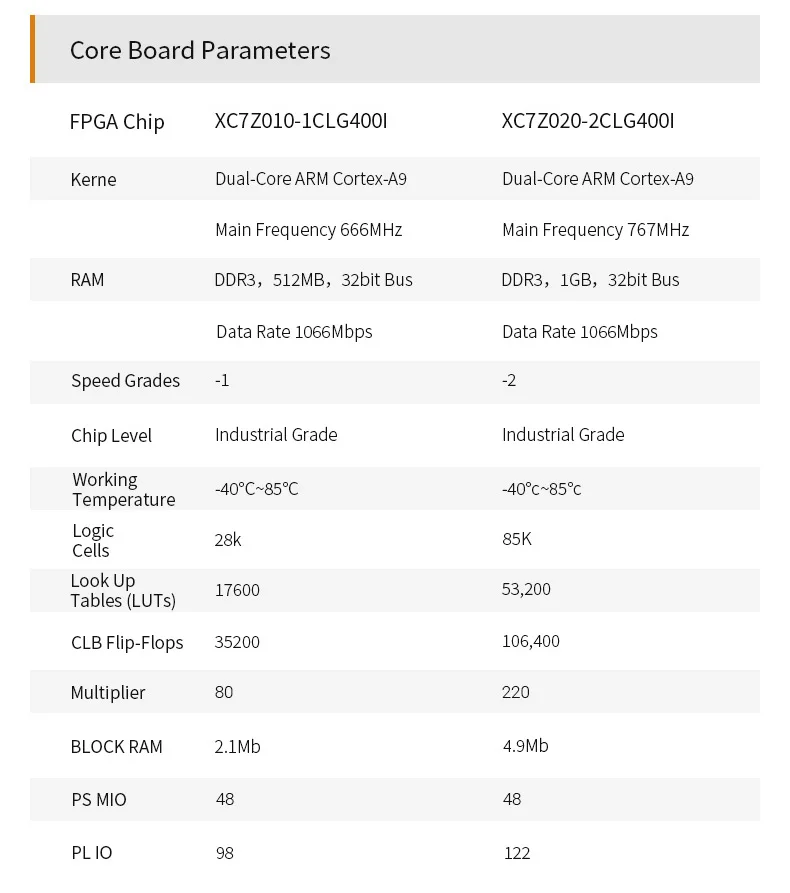
Task: Click the Working Temperature row label
Action: [123, 490]
